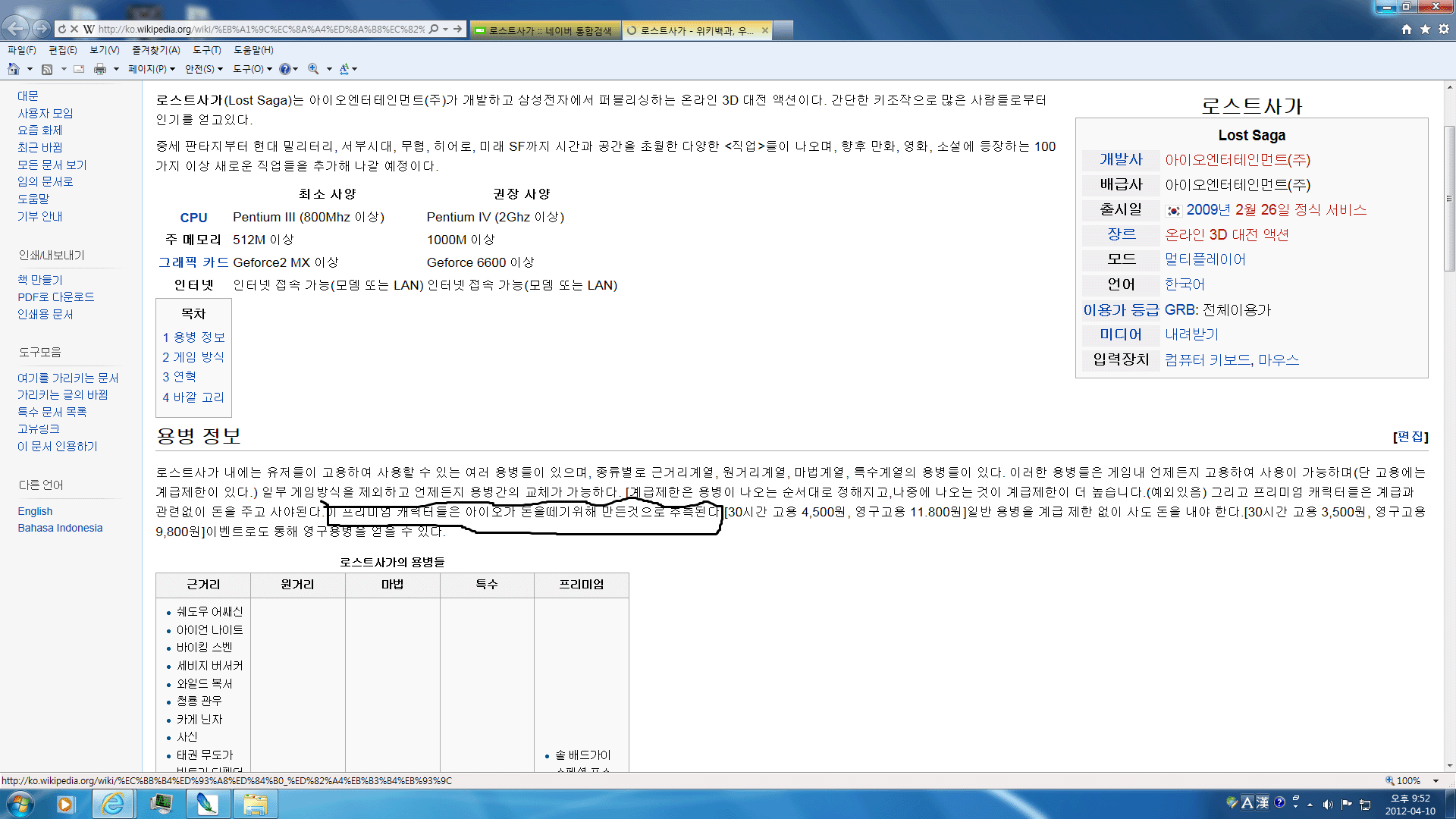Go back with the browser back arrow
Image resolution: width=1456 pixels, height=819 pixels.
[15, 29]
